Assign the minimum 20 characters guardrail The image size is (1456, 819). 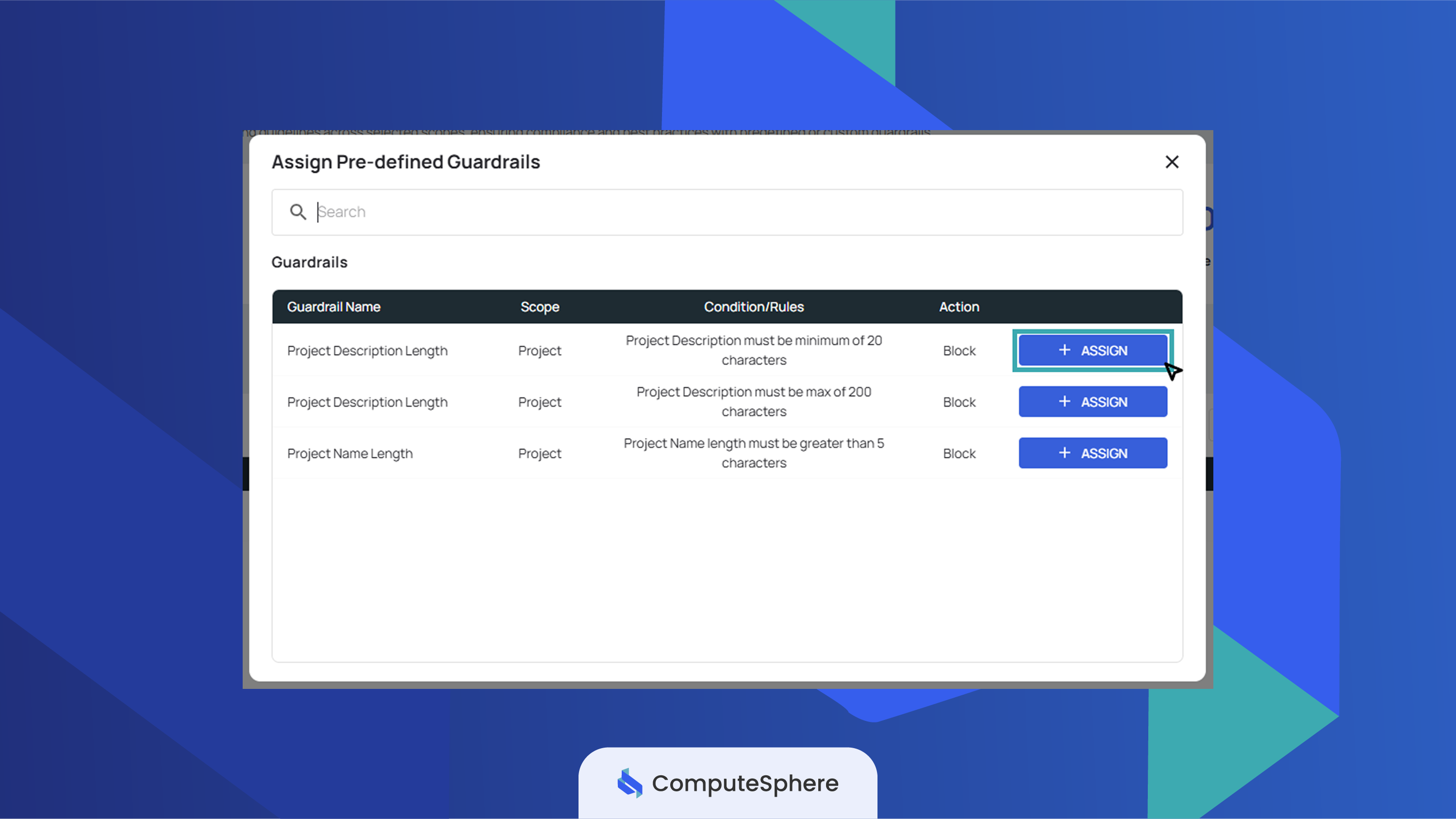[1092, 351]
